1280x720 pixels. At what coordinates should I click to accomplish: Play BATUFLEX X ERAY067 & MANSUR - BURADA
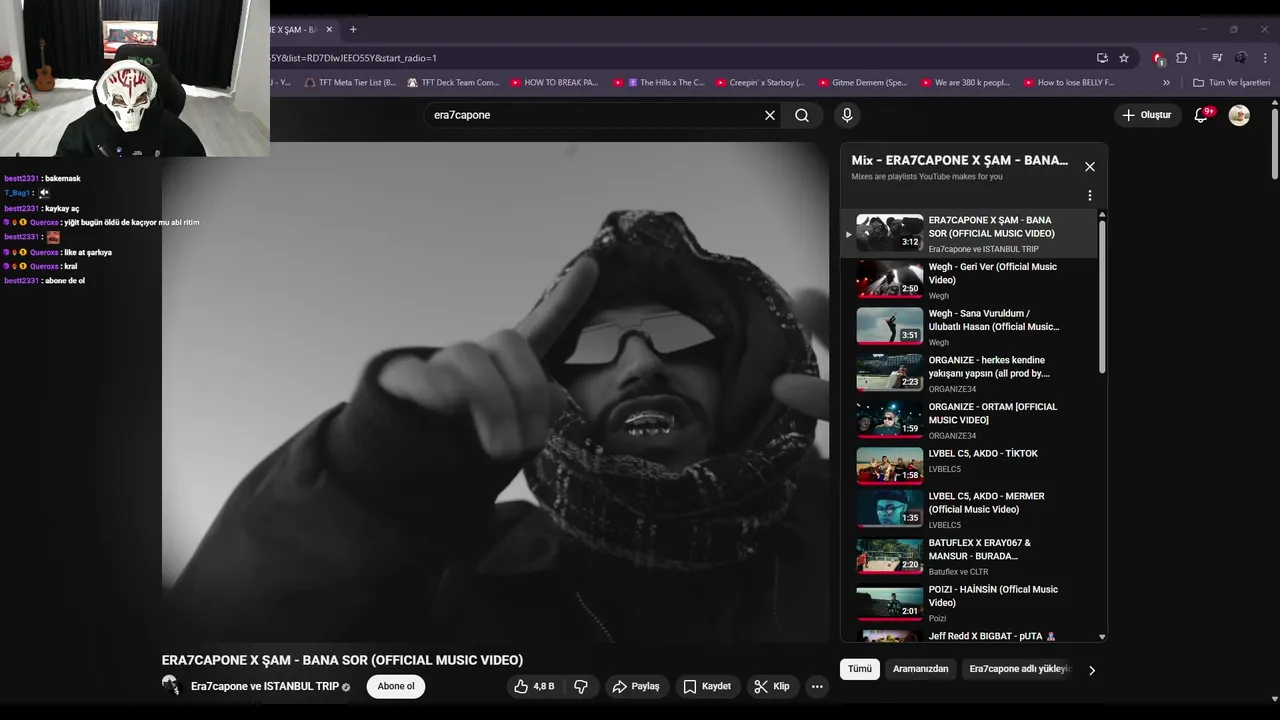pyautogui.click(x=968, y=557)
